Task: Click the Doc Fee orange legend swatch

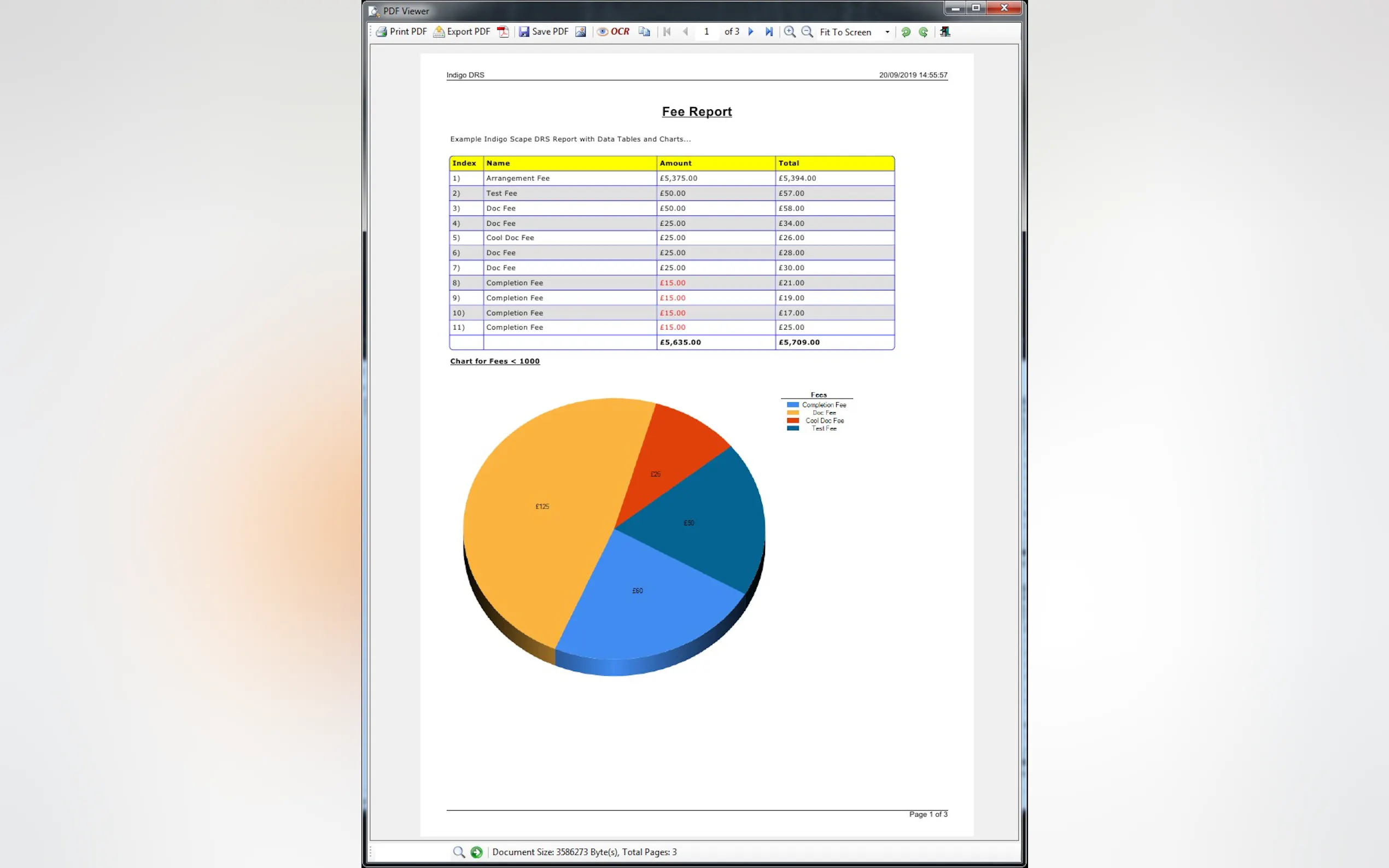Action: [793, 413]
